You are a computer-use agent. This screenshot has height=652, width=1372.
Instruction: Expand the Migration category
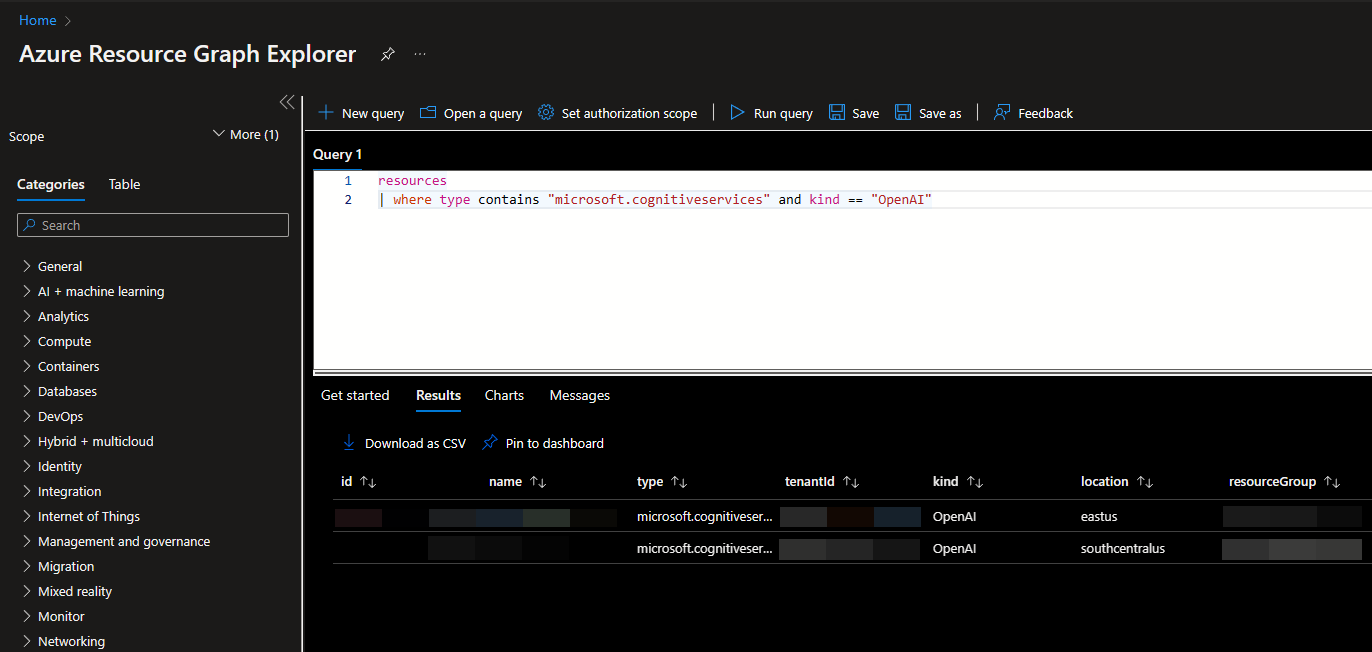tap(27, 566)
